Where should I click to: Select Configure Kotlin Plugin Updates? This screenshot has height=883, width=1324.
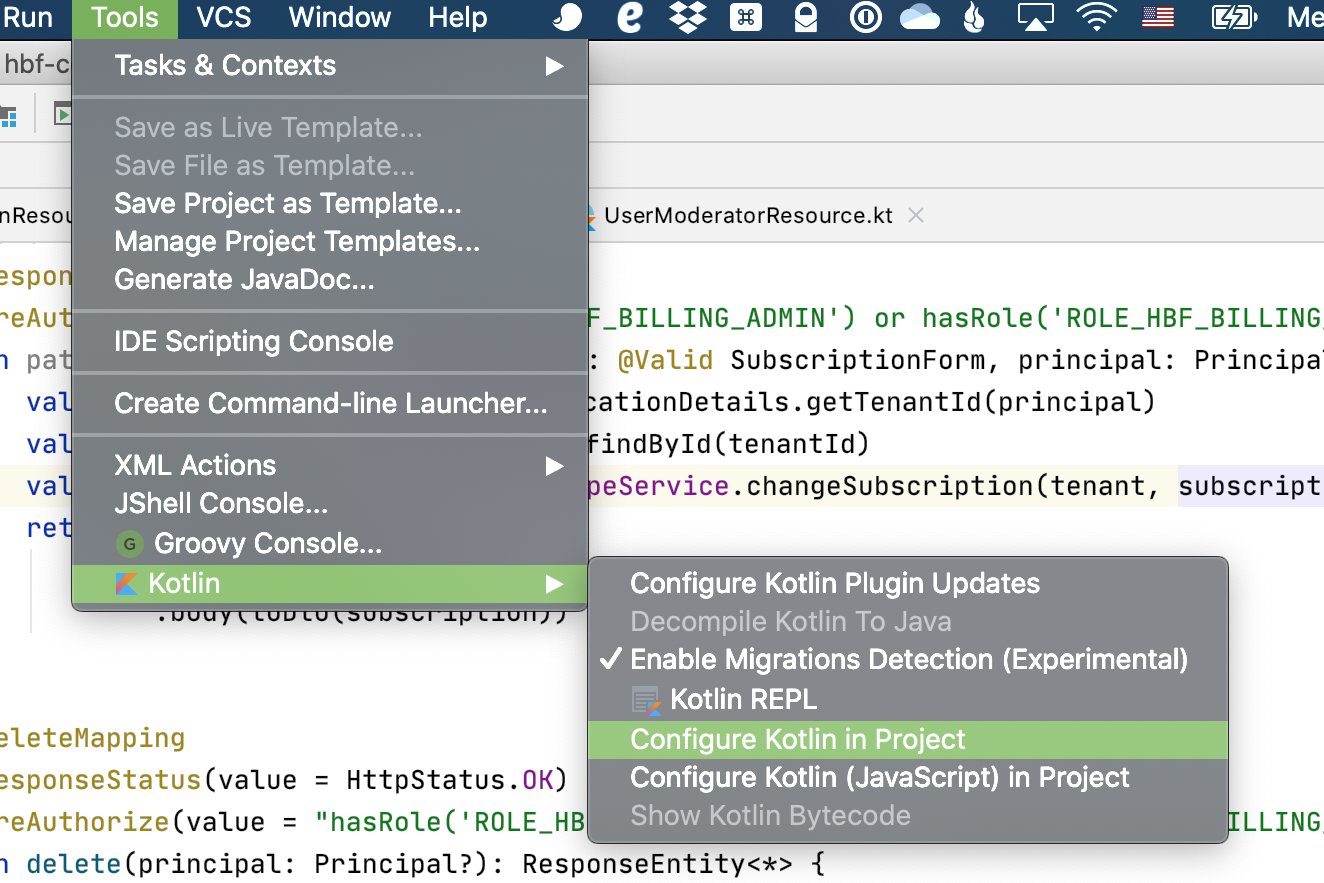coord(908,584)
